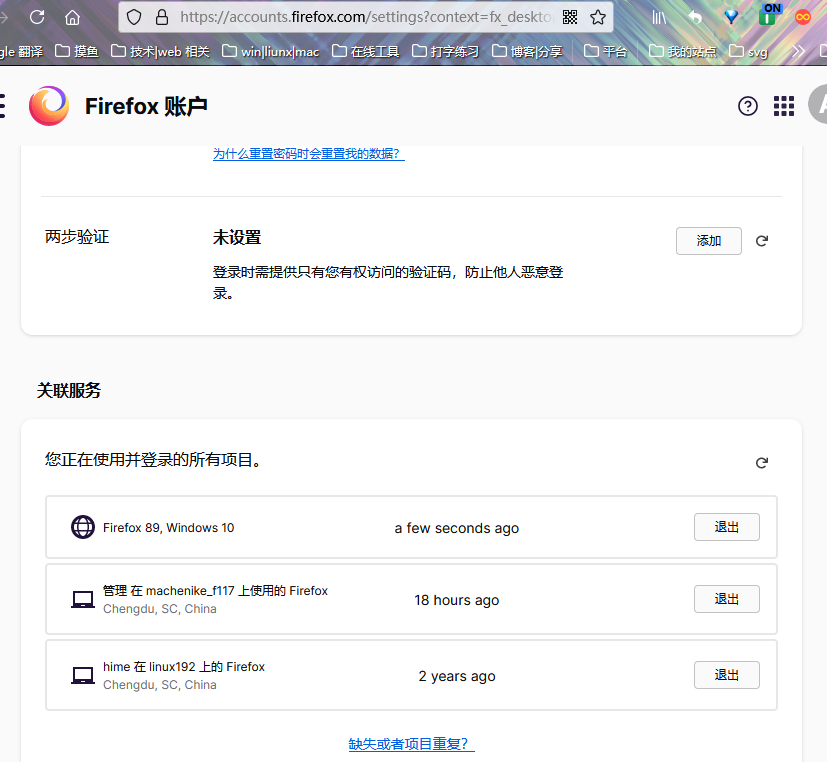Go to browser home page icon

pyautogui.click(x=72, y=17)
